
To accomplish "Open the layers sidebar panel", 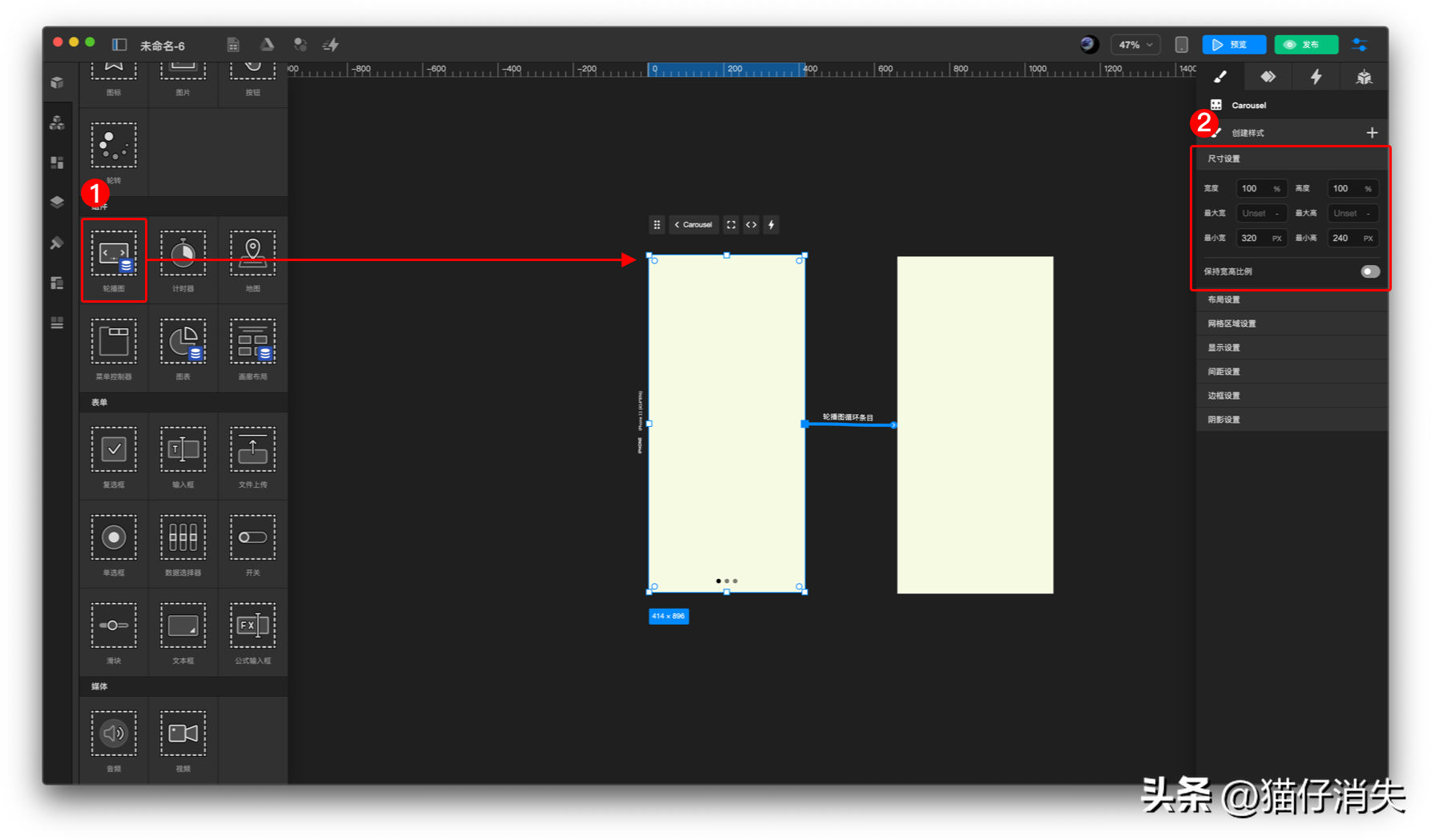I will click(57, 202).
